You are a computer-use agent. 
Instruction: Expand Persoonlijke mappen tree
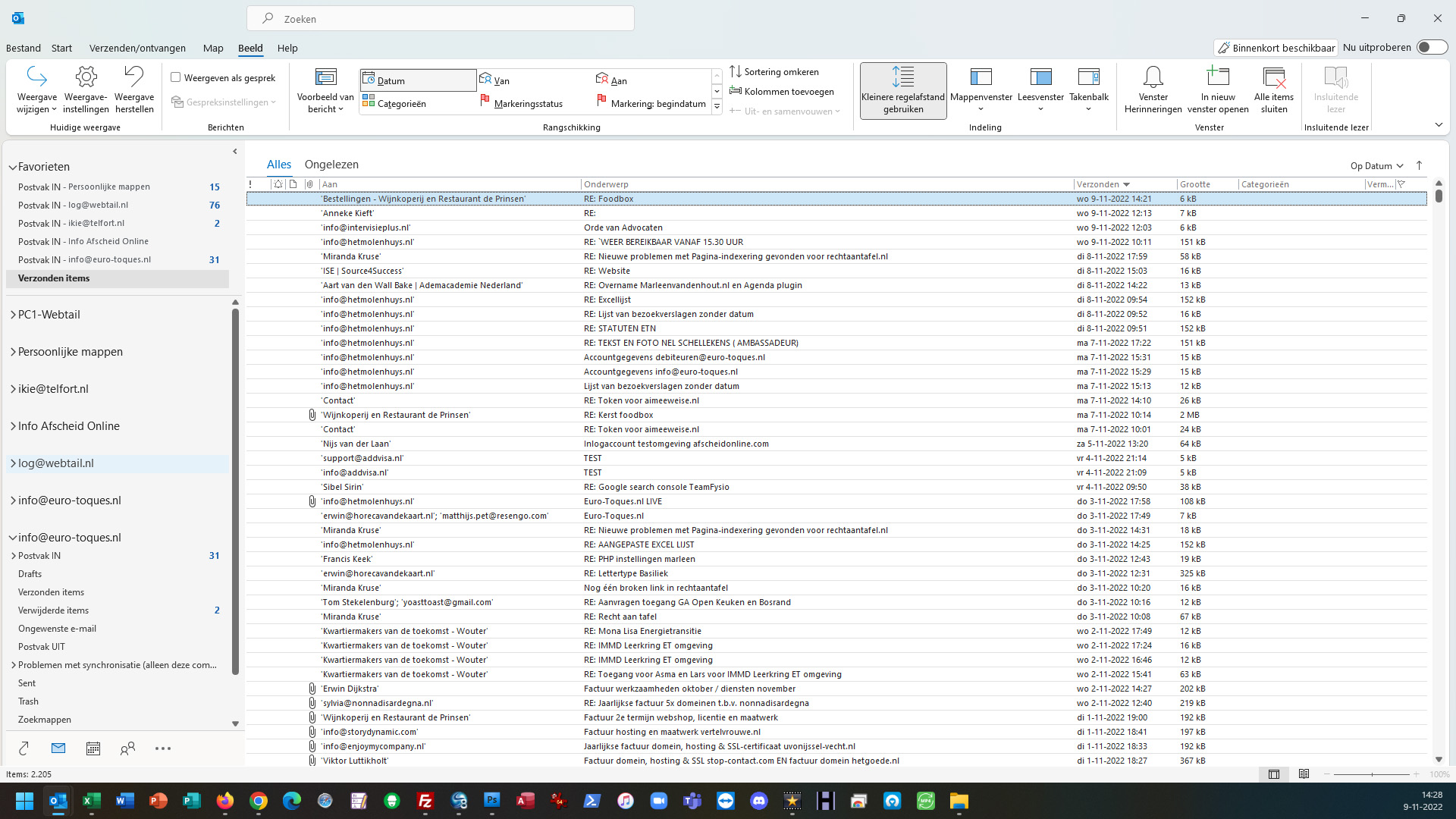click(x=13, y=352)
